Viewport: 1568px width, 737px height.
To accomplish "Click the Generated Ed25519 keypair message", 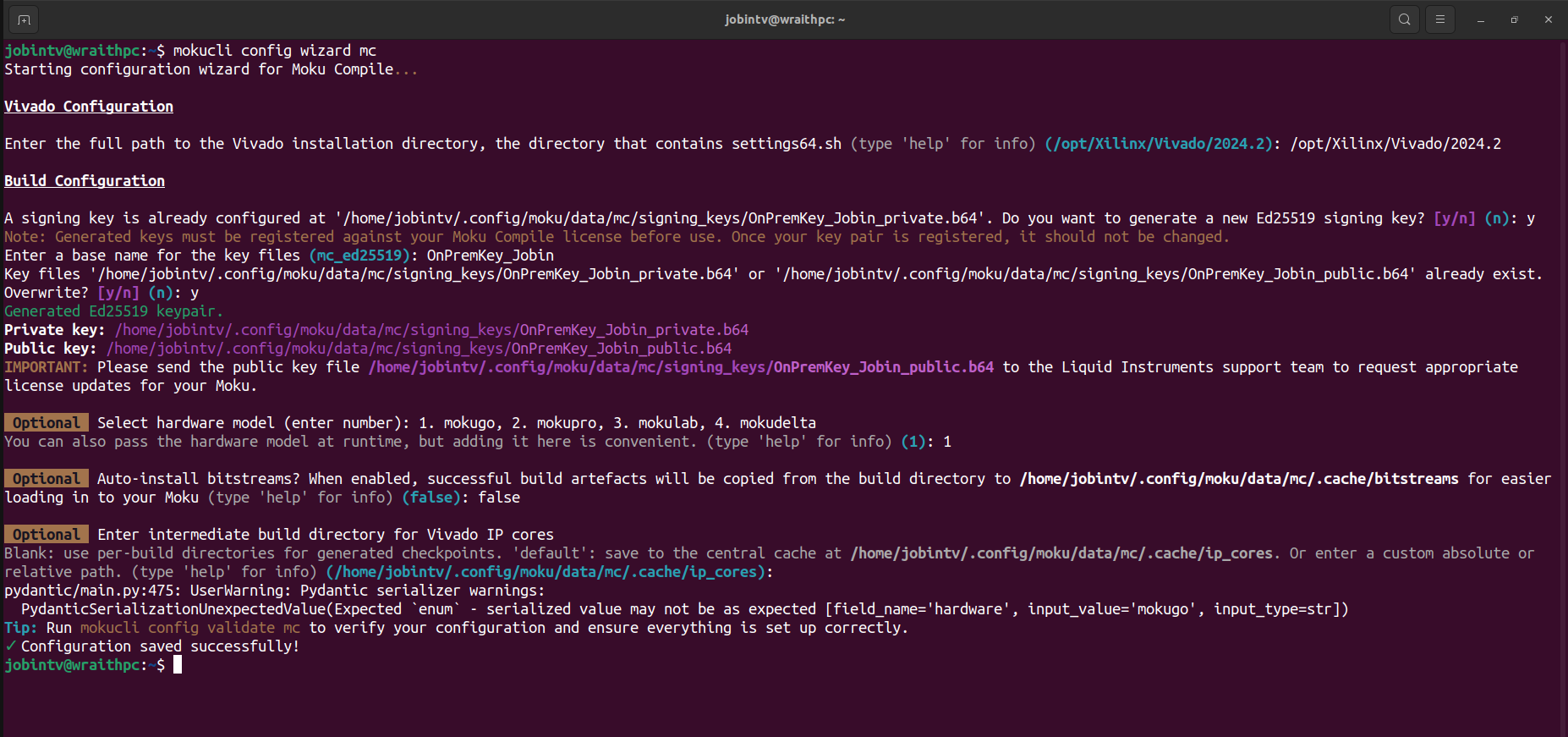I will [x=113, y=311].
